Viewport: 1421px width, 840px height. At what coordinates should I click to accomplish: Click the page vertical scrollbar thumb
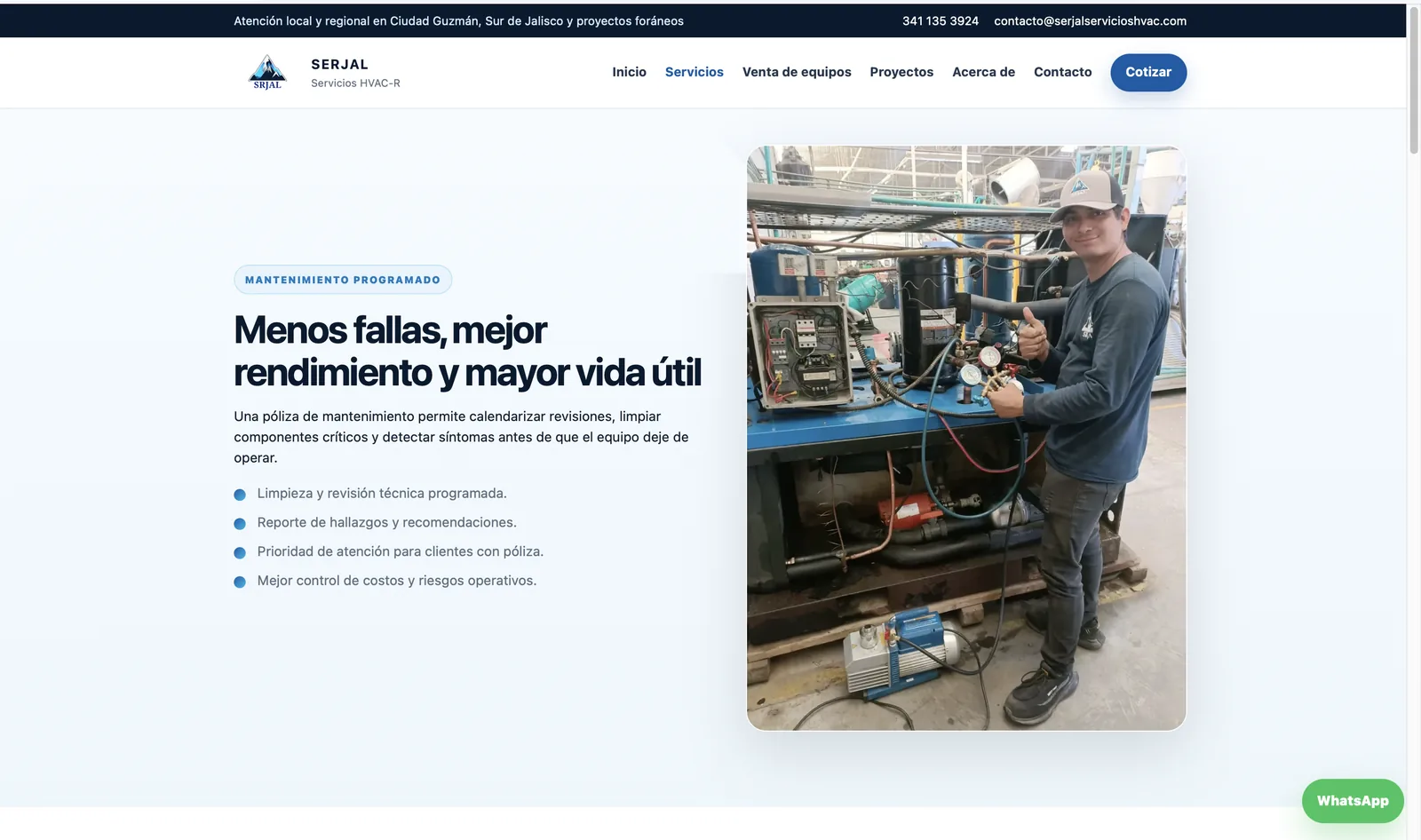(x=1414, y=80)
